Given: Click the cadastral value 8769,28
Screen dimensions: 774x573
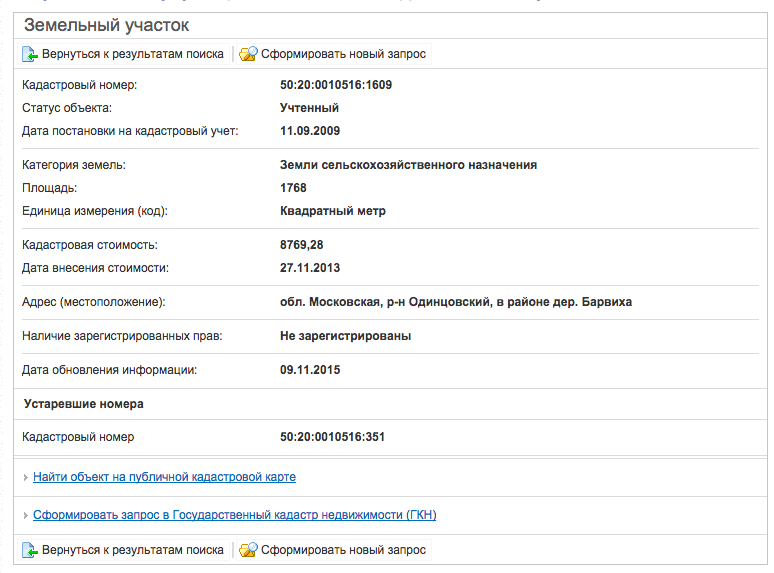Looking at the screenshot, I should coord(302,245).
